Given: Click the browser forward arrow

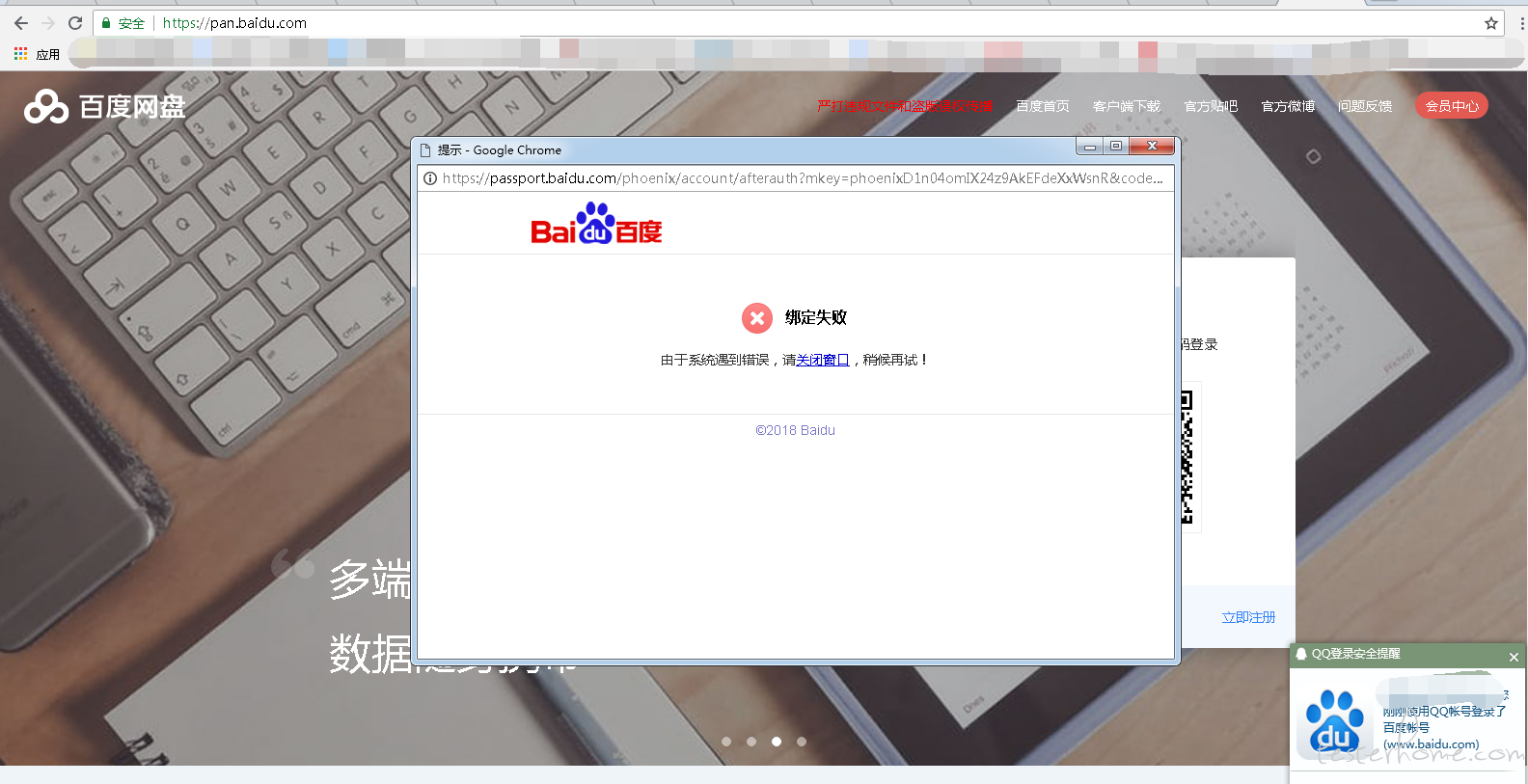Looking at the screenshot, I should (48, 23).
